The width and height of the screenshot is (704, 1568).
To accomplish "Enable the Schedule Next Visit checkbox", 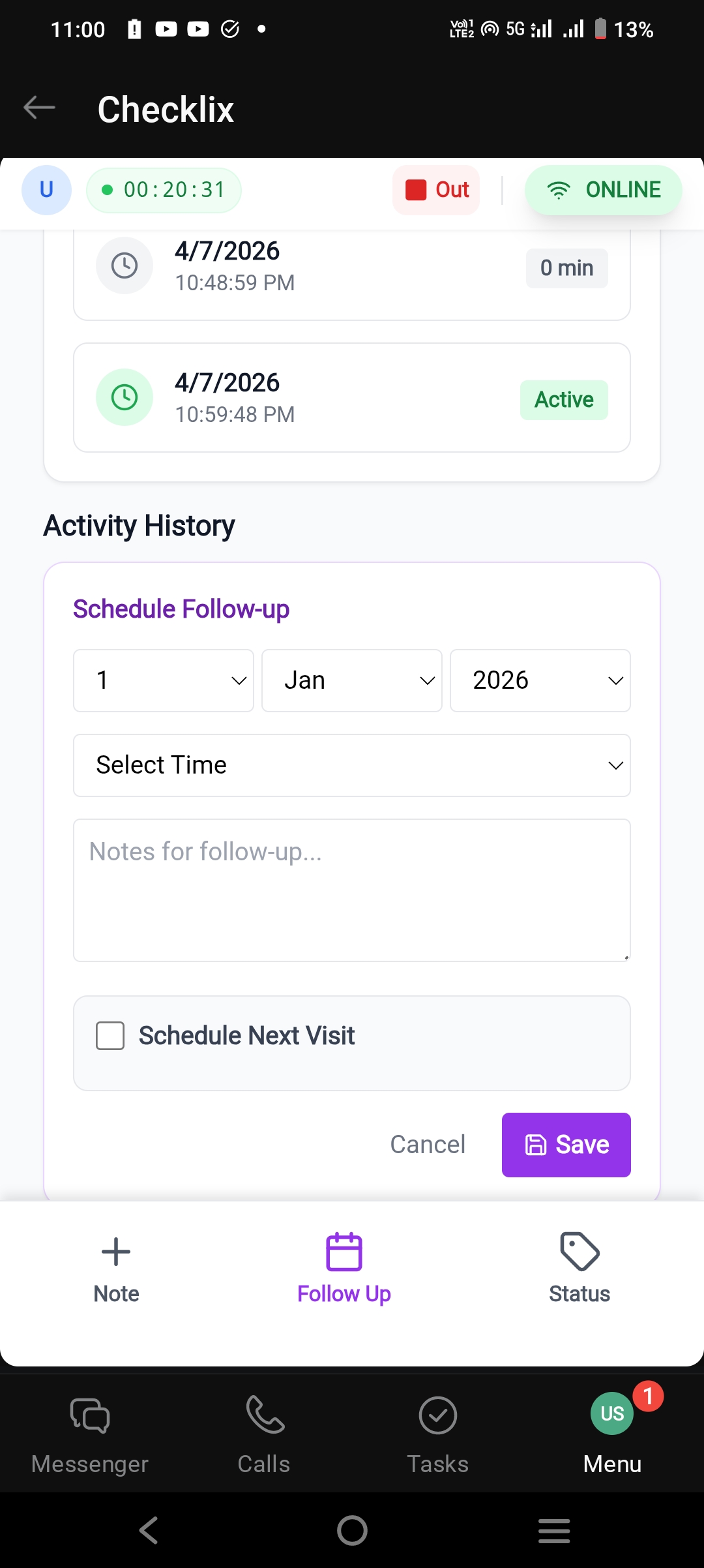I will click(110, 1036).
